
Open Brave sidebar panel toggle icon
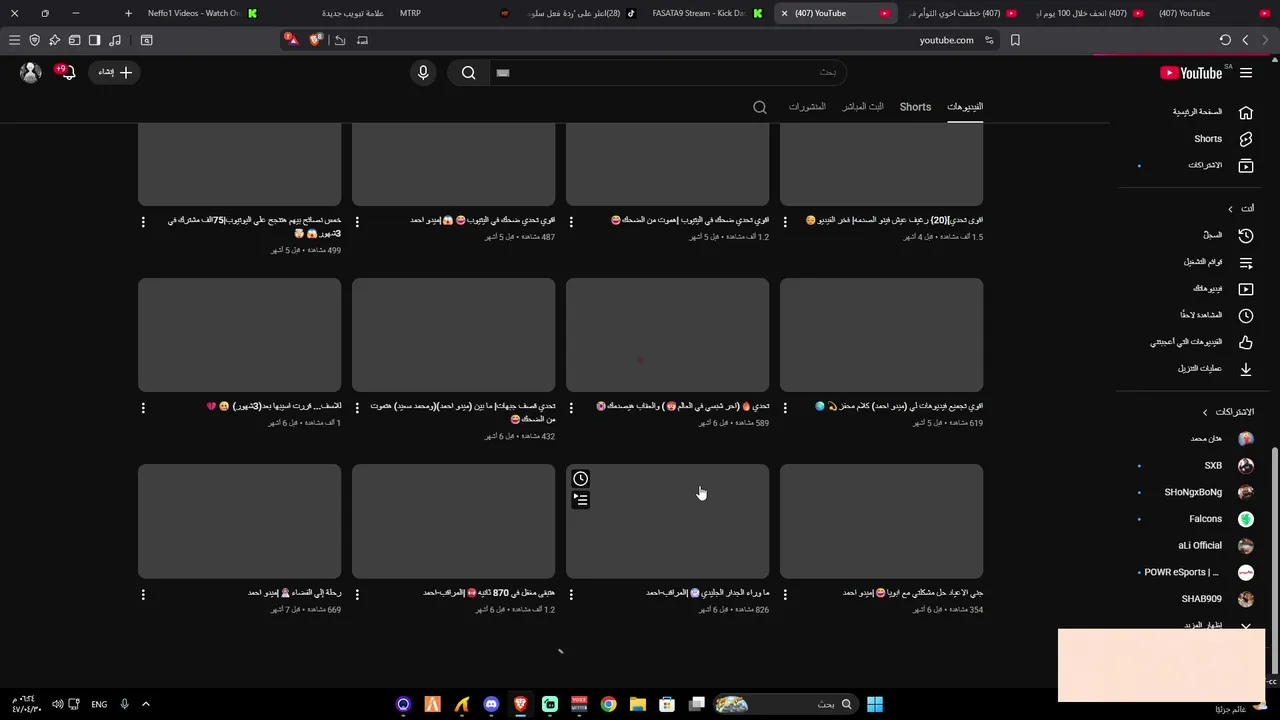(x=94, y=40)
